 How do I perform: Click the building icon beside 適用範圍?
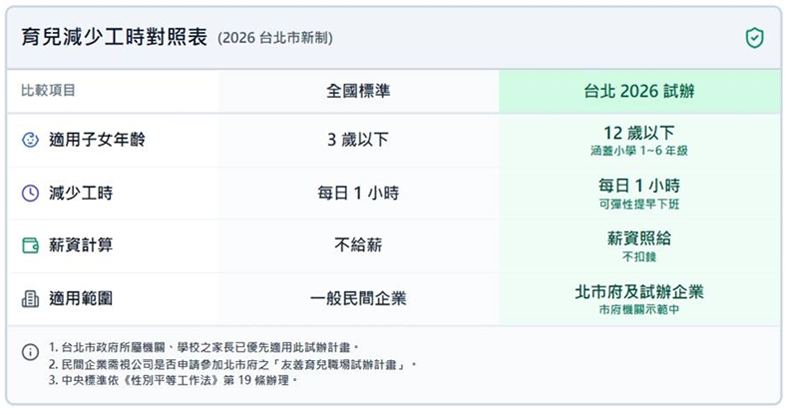tap(30, 298)
